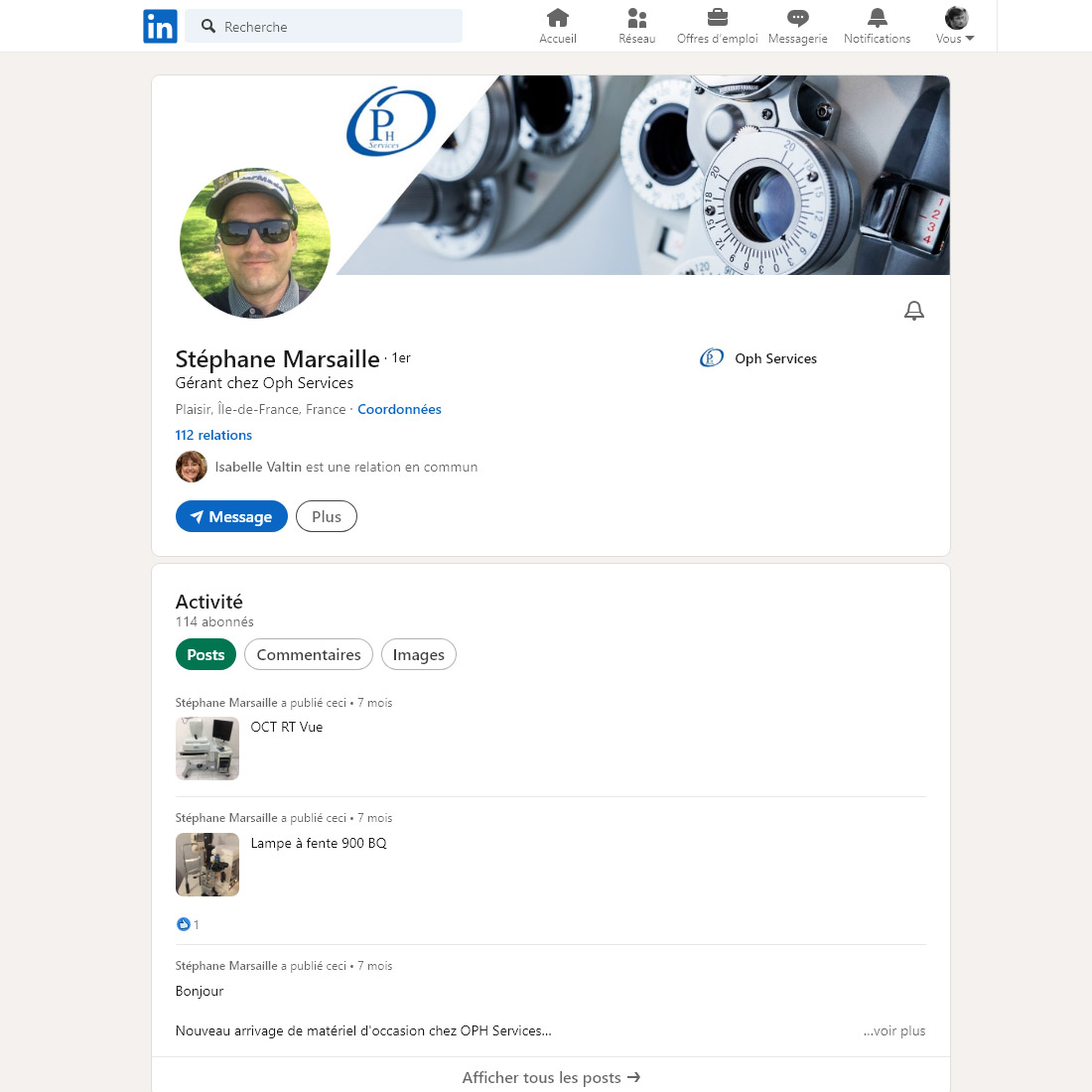
Task: Click the LinkedIn logo icon
Action: click(160, 27)
